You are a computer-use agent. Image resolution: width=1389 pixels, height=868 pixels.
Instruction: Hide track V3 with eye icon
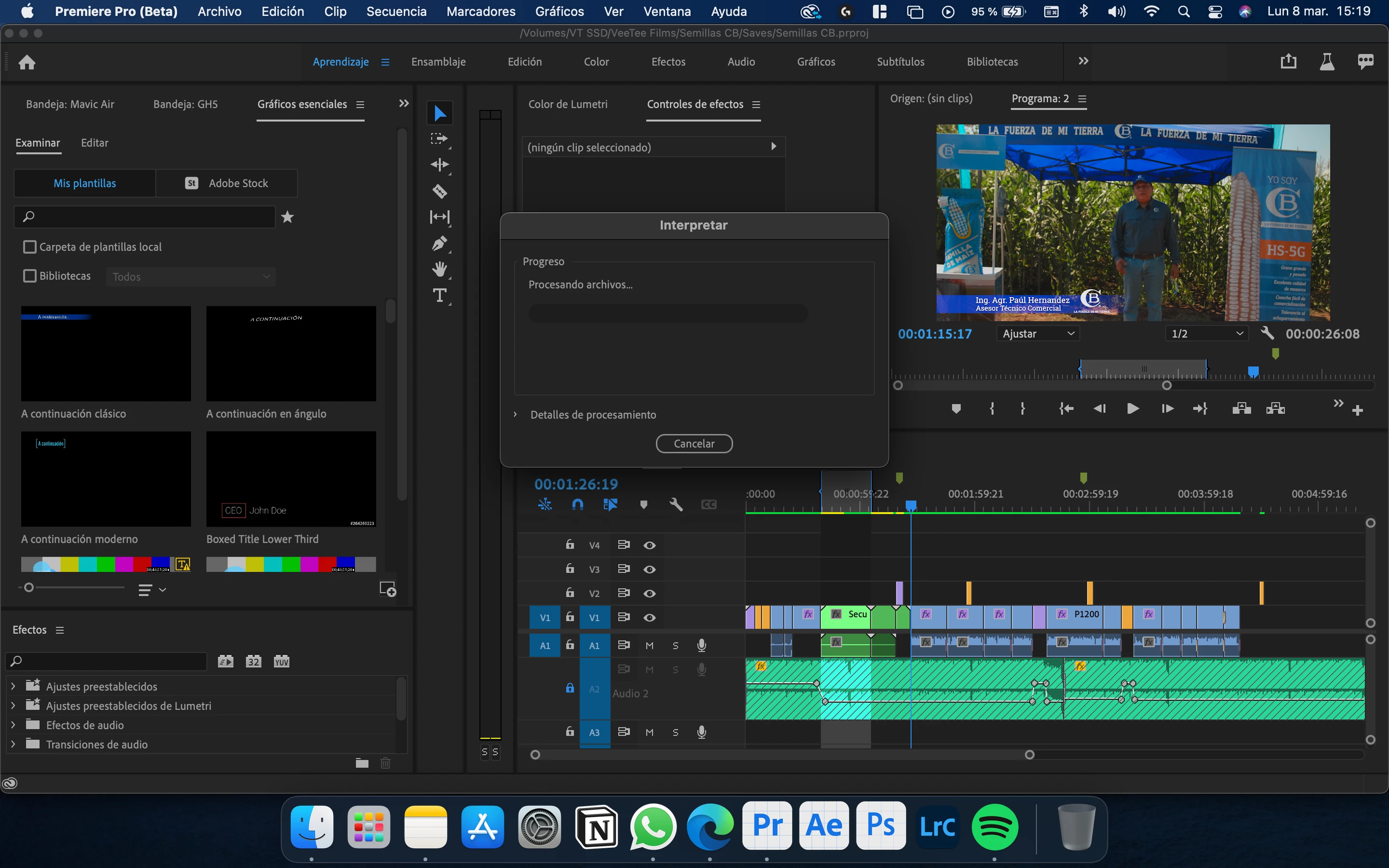[649, 570]
